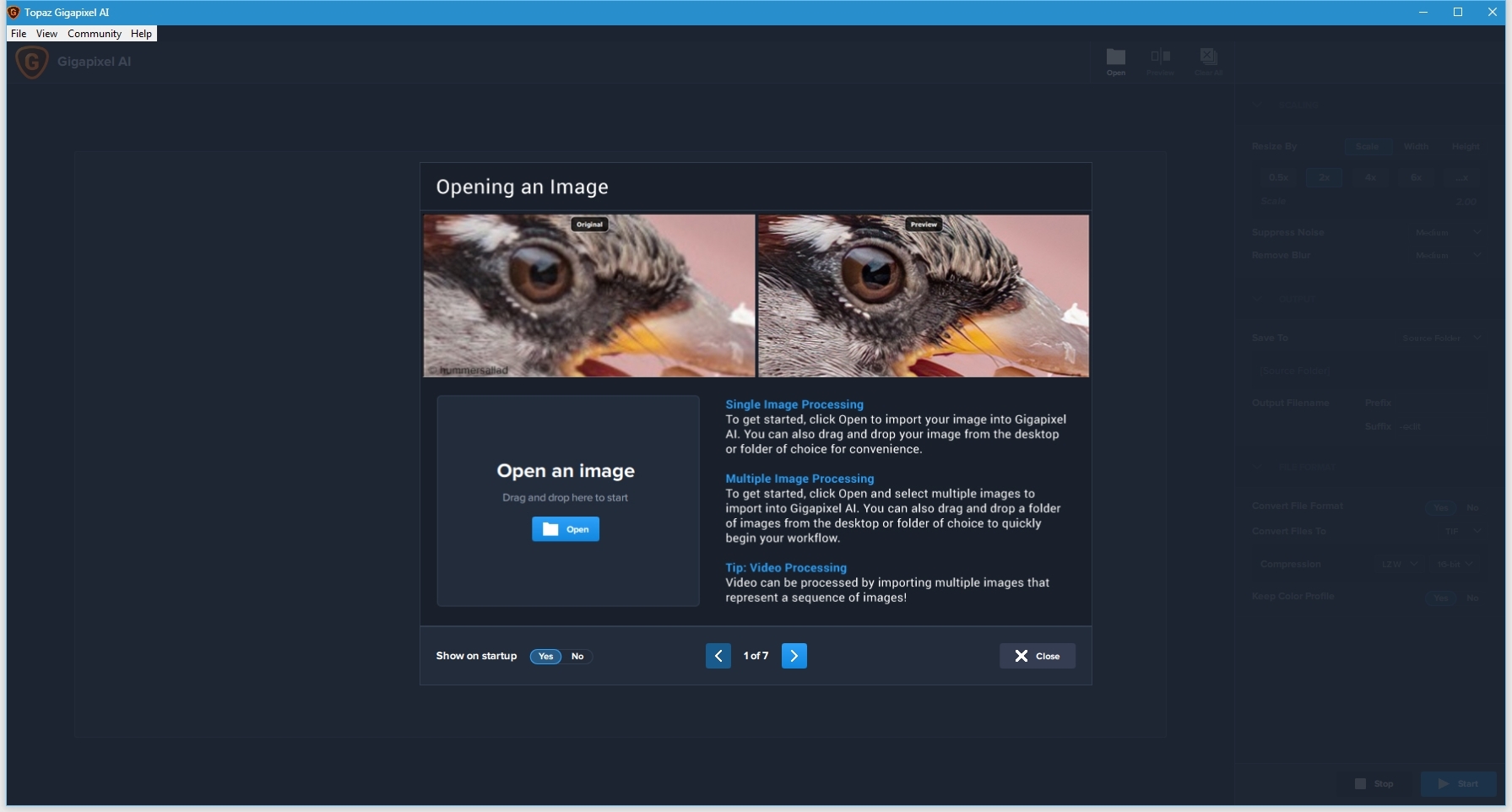Open the Suppress Noise dropdown
The width and height of the screenshot is (1512, 812).
click(x=1448, y=232)
